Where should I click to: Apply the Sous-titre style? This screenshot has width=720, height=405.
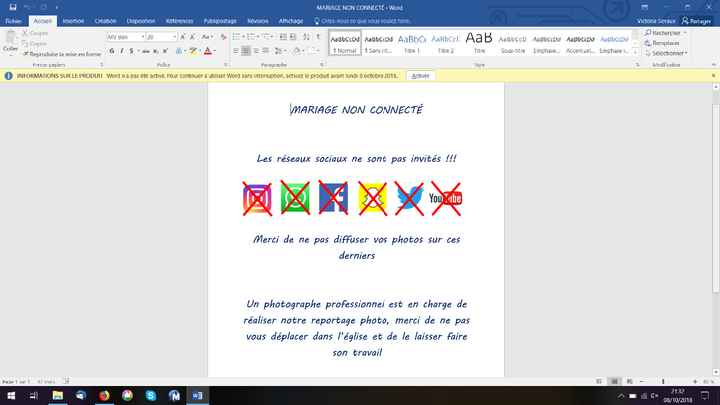tap(512, 43)
